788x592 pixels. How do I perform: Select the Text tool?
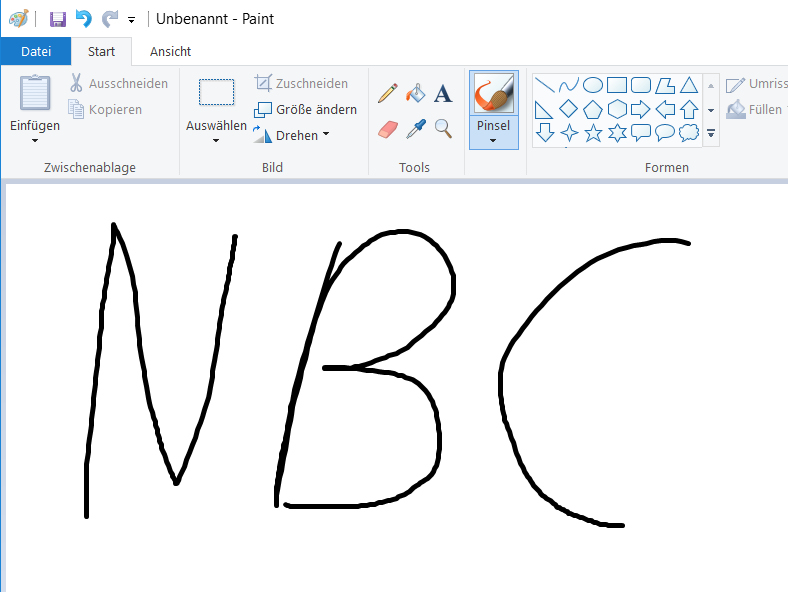point(443,93)
